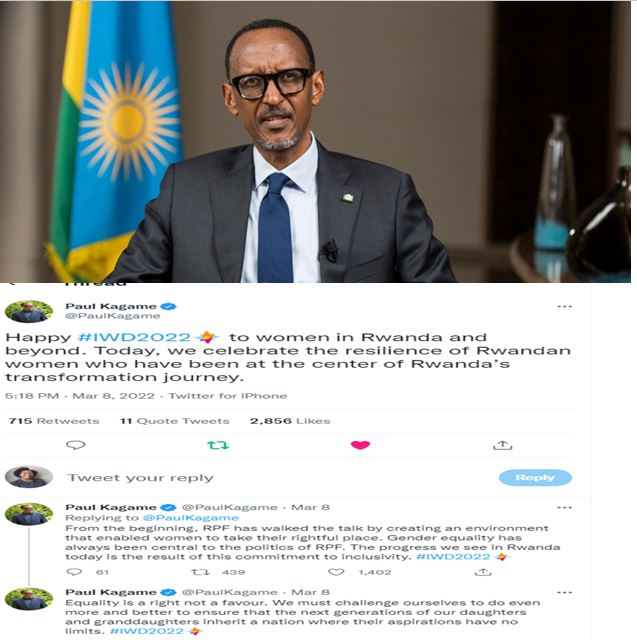Image resolution: width=637 pixels, height=644 pixels.
Task: Open more options on Equality reply tweet
Action: 564,592
